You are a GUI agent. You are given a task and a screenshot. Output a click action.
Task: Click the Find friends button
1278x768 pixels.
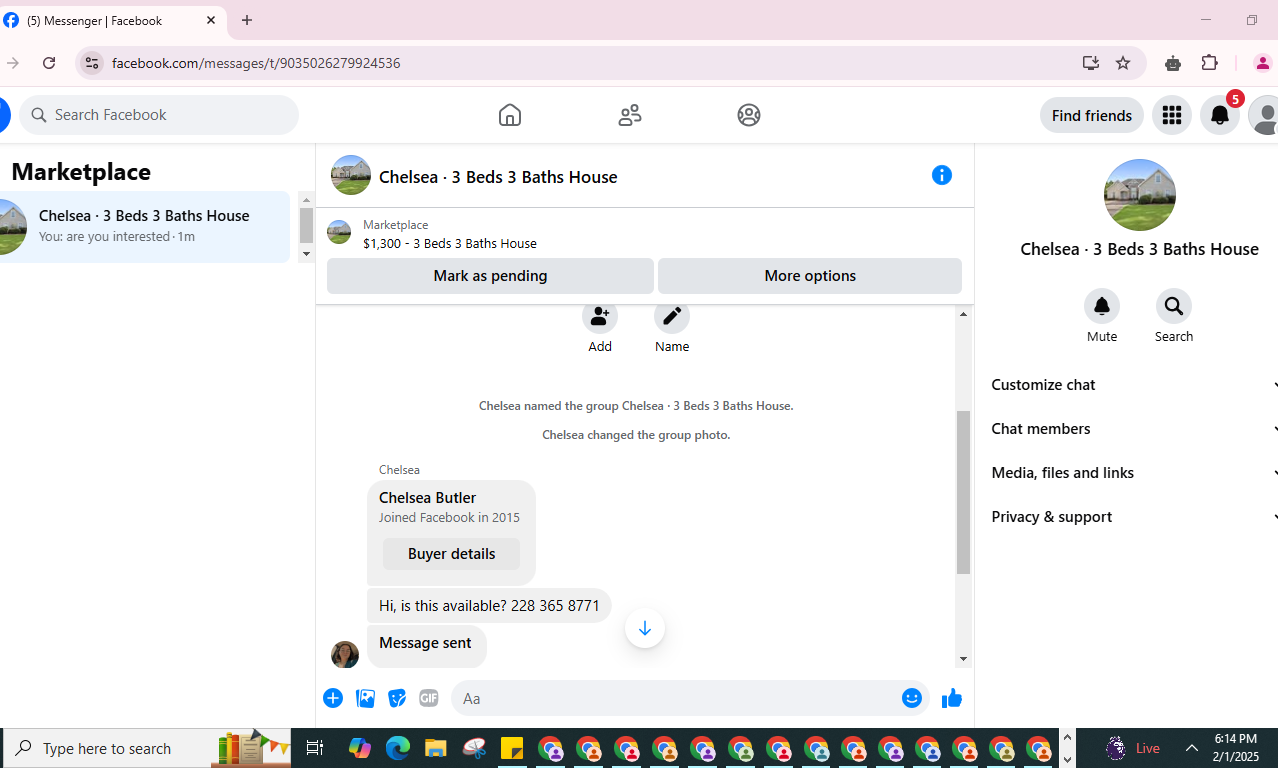point(1092,115)
